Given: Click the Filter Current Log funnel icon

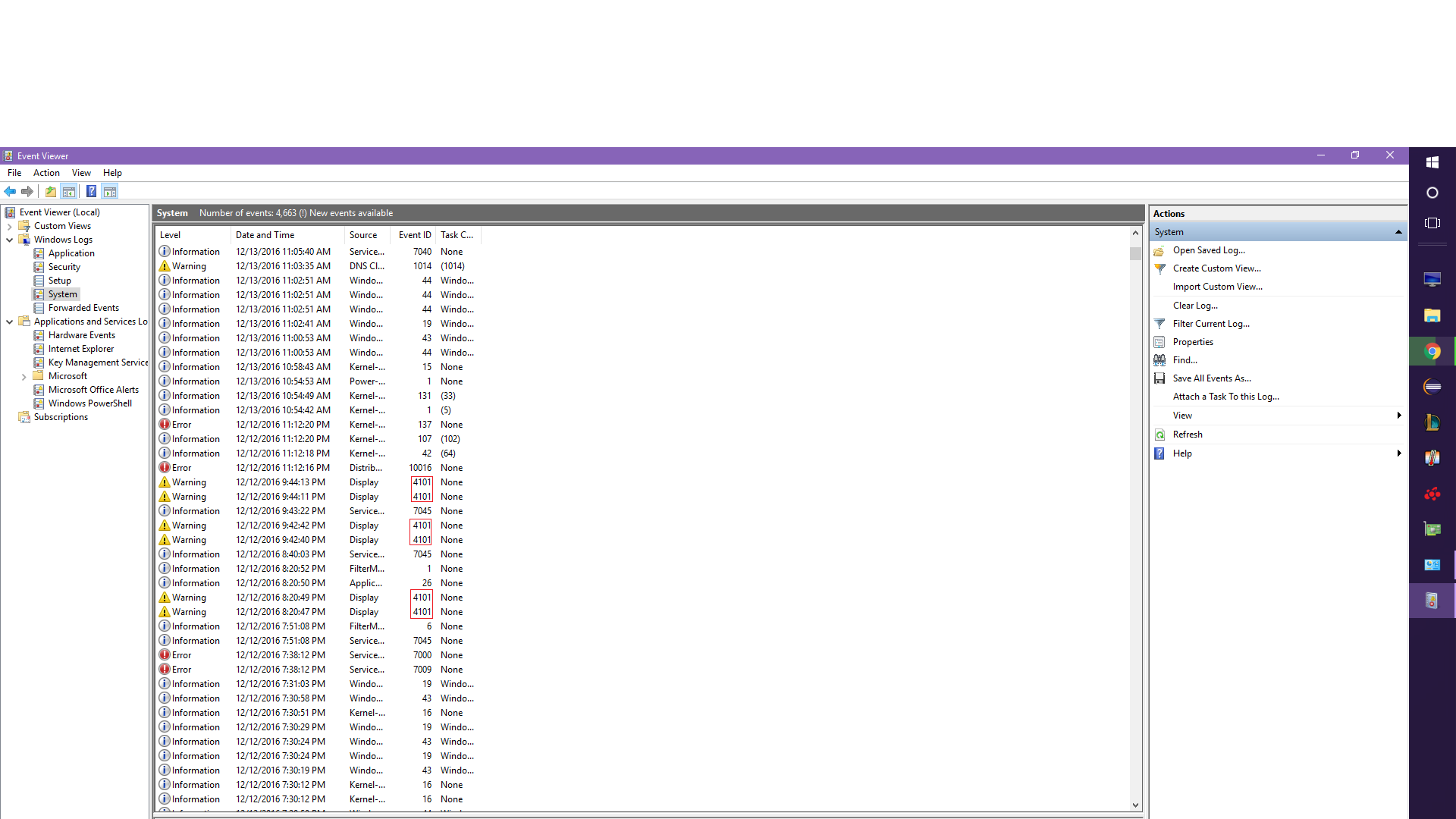Looking at the screenshot, I should (1159, 324).
